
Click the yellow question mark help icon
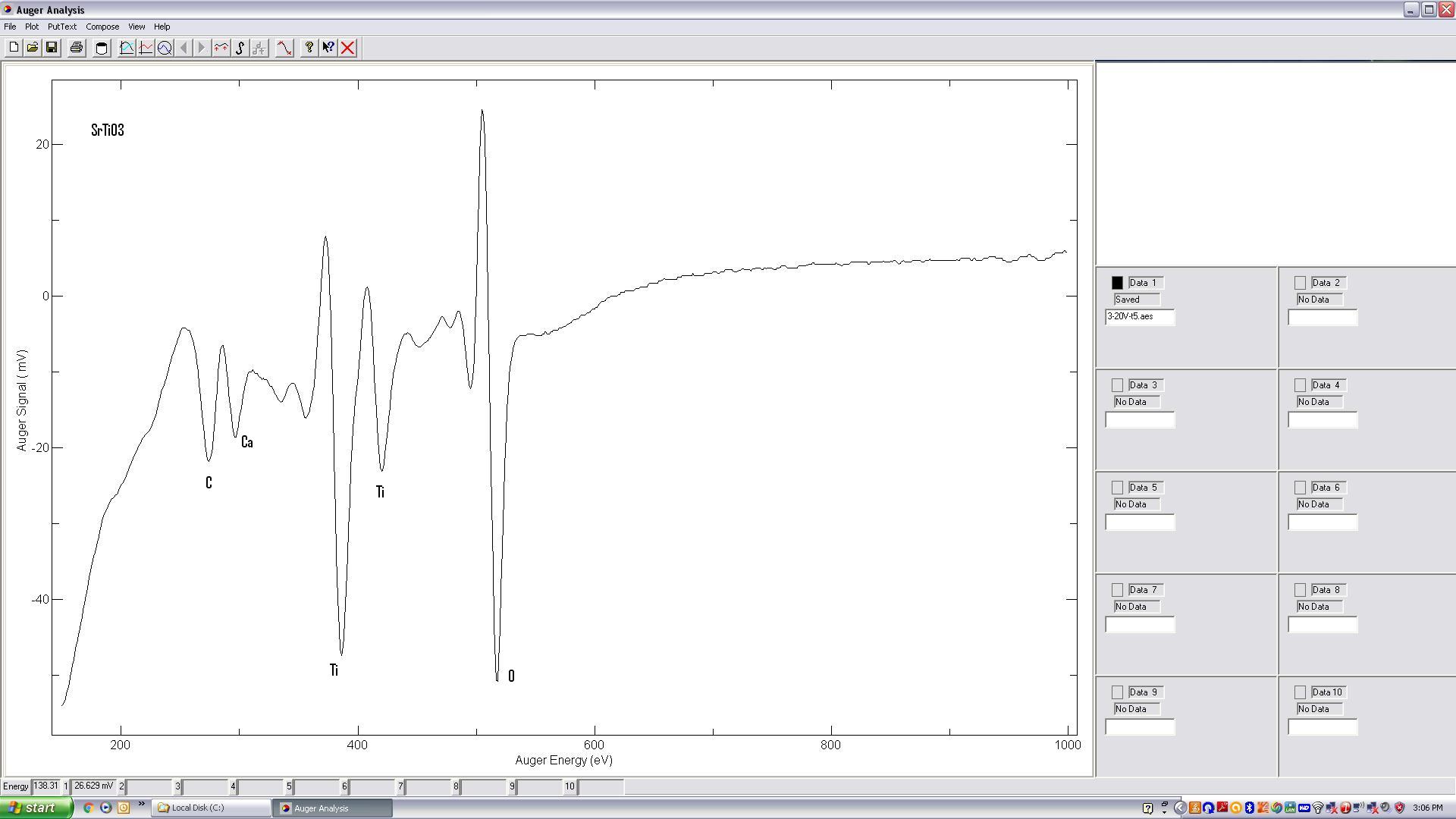tap(309, 48)
